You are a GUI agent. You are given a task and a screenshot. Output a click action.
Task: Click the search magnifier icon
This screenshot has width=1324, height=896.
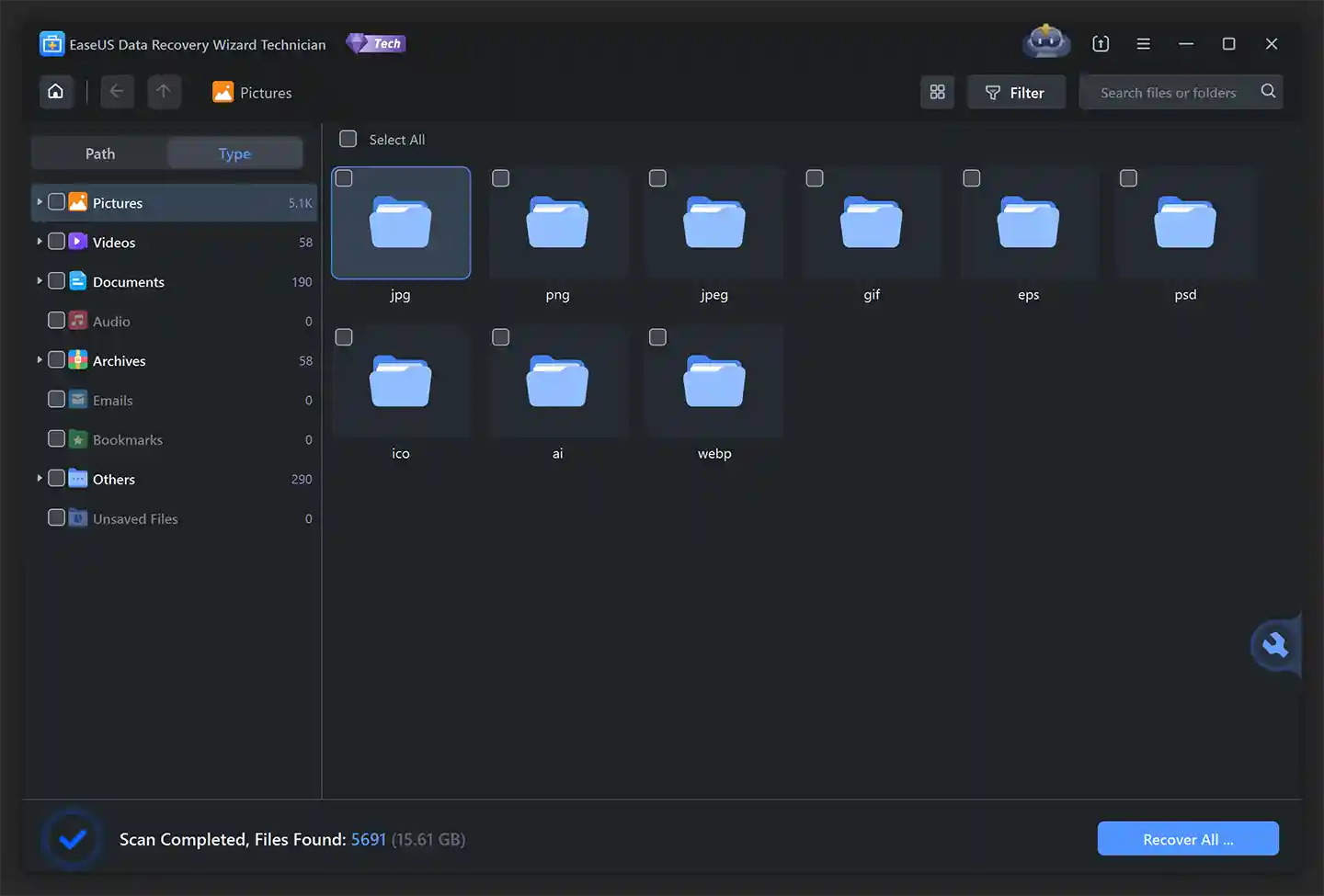click(1268, 91)
